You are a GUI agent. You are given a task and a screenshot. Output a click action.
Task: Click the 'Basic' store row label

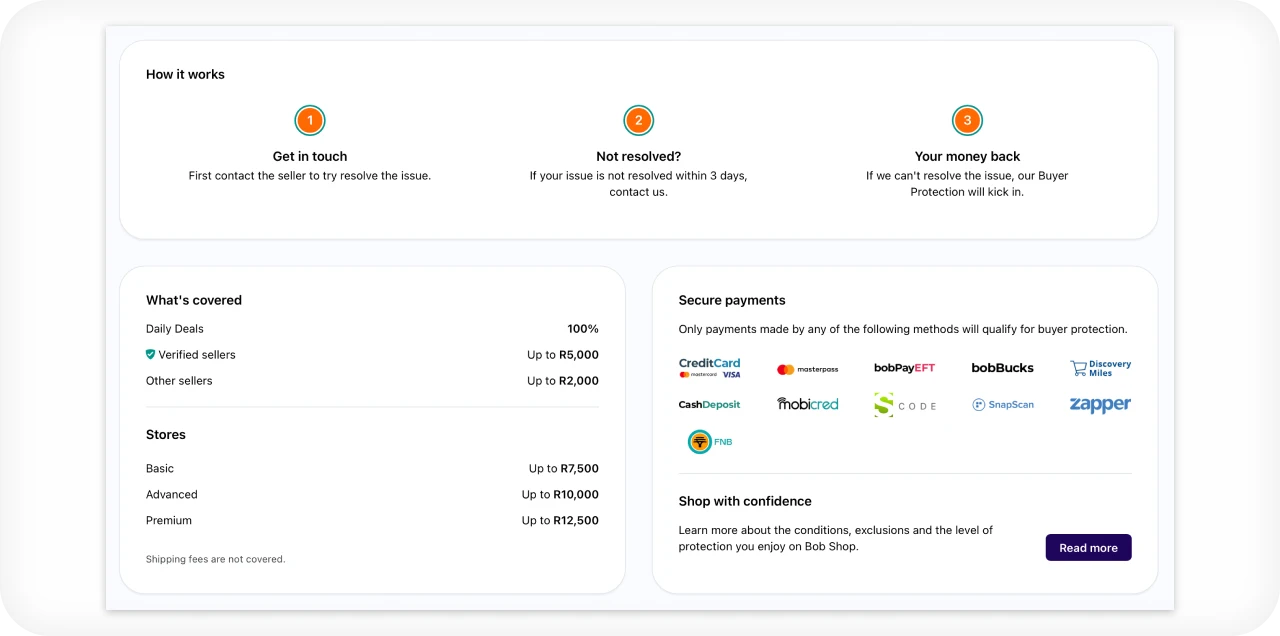tap(160, 468)
